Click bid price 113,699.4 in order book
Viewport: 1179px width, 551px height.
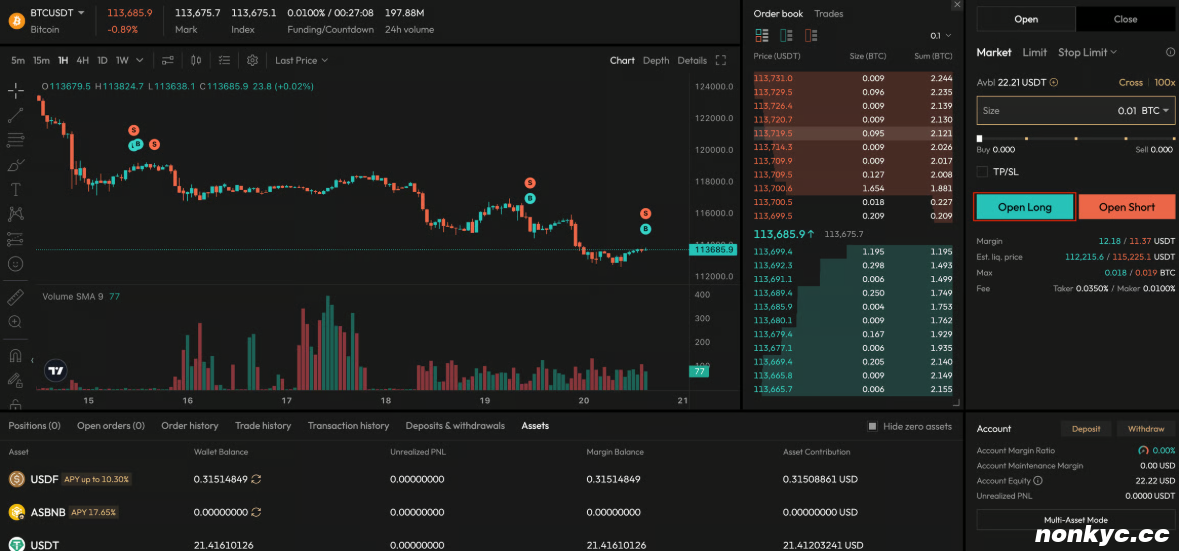coord(772,251)
